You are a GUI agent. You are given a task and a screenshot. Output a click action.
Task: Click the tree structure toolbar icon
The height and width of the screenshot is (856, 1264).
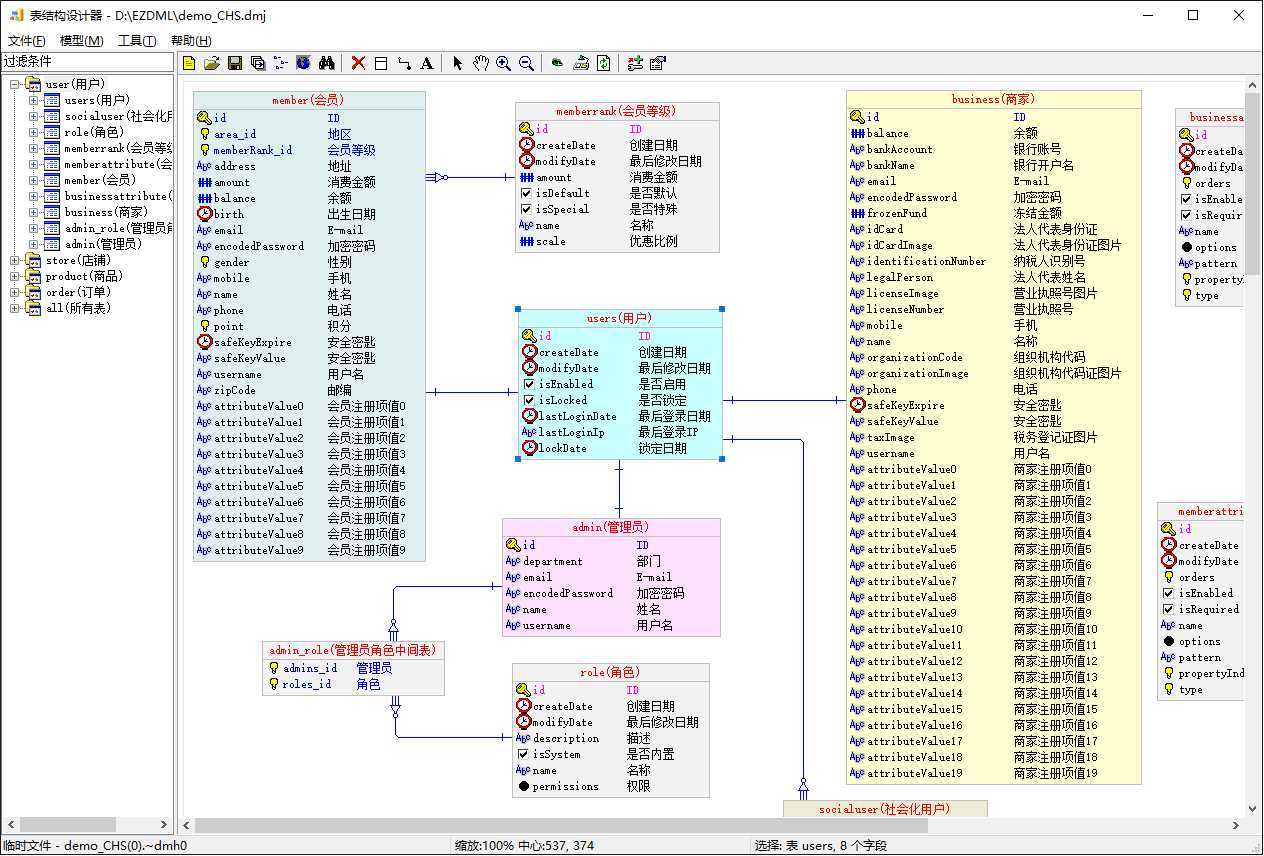tap(281, 63)
